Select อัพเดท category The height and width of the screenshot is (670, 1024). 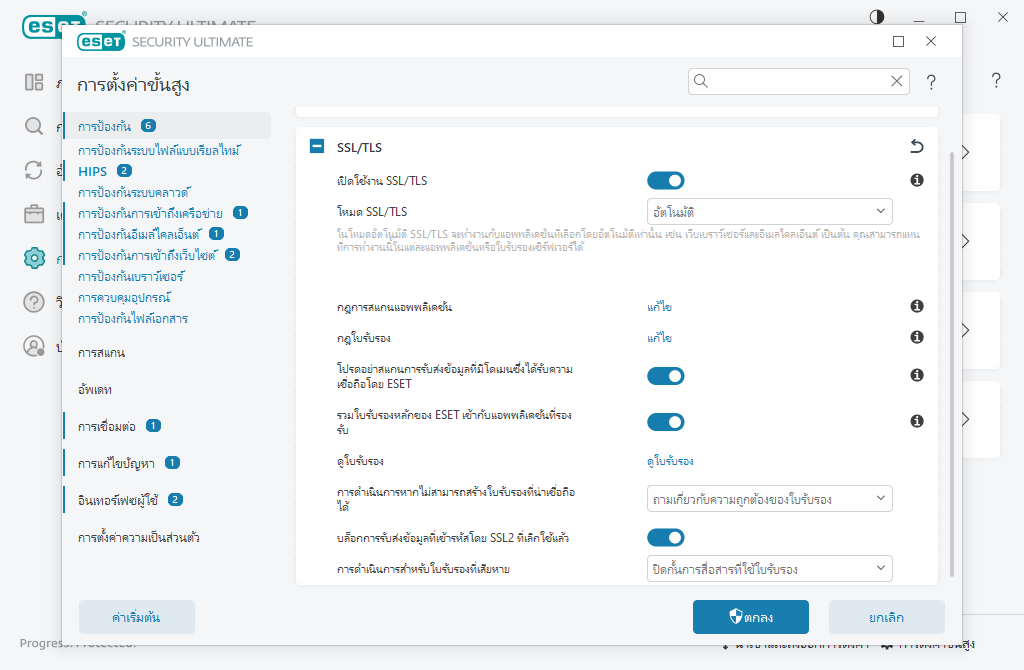click(x=95, y=390)
